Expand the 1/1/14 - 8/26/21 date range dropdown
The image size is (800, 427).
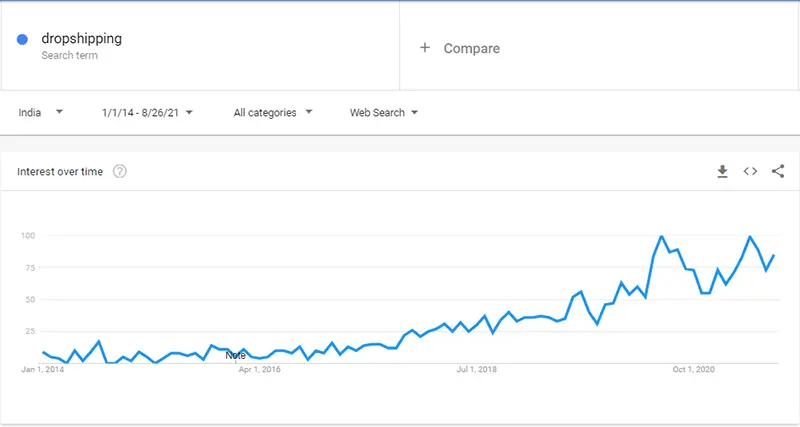pyautogui.click(x=147, y=112)
